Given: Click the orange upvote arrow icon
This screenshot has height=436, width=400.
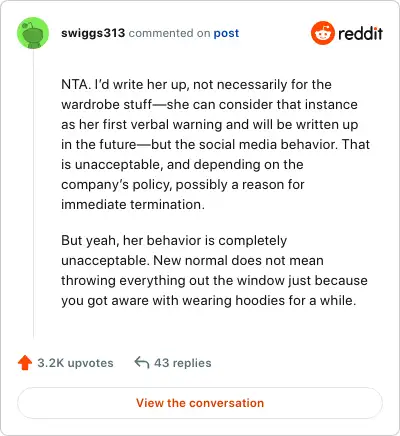Looking at the screenshot, I should pyautogui.click(x=25, y=363).
